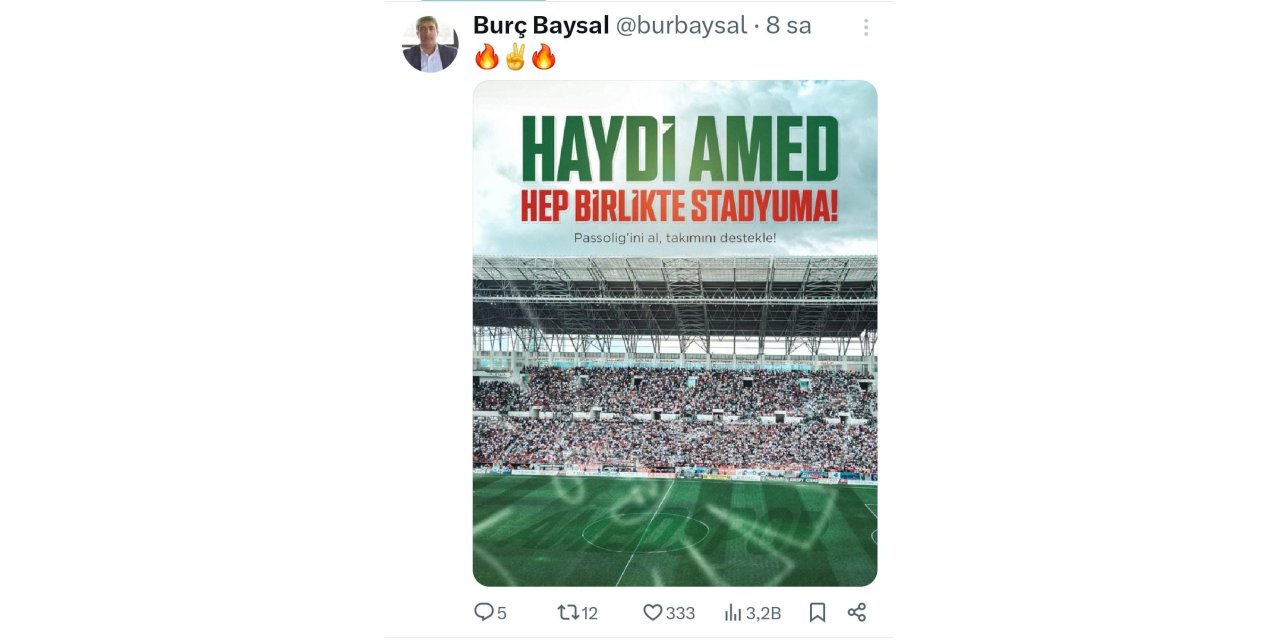Open the tweet via the 8 sa timestamp
Viewport: 1280px width, 640px height.
coord(788,26)
